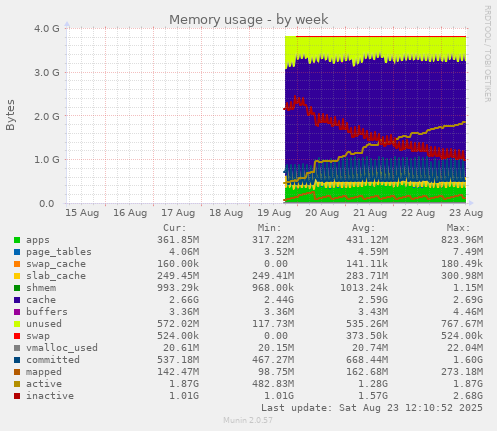Screen dimensions: 497x431
Task: Click the 'apps' legend label
Action: point(38,240)
